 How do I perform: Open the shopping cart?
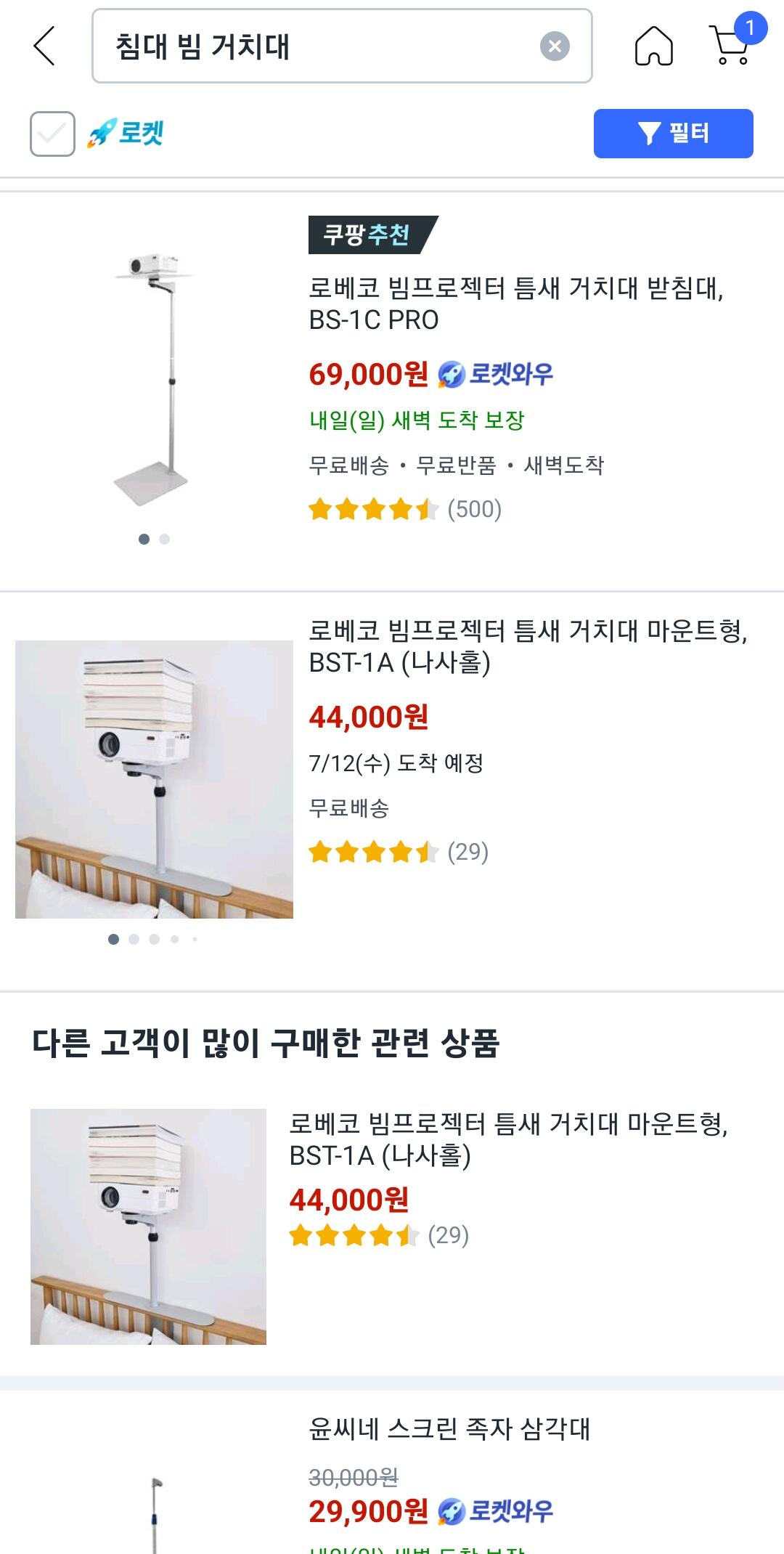(x=729, y=48)
